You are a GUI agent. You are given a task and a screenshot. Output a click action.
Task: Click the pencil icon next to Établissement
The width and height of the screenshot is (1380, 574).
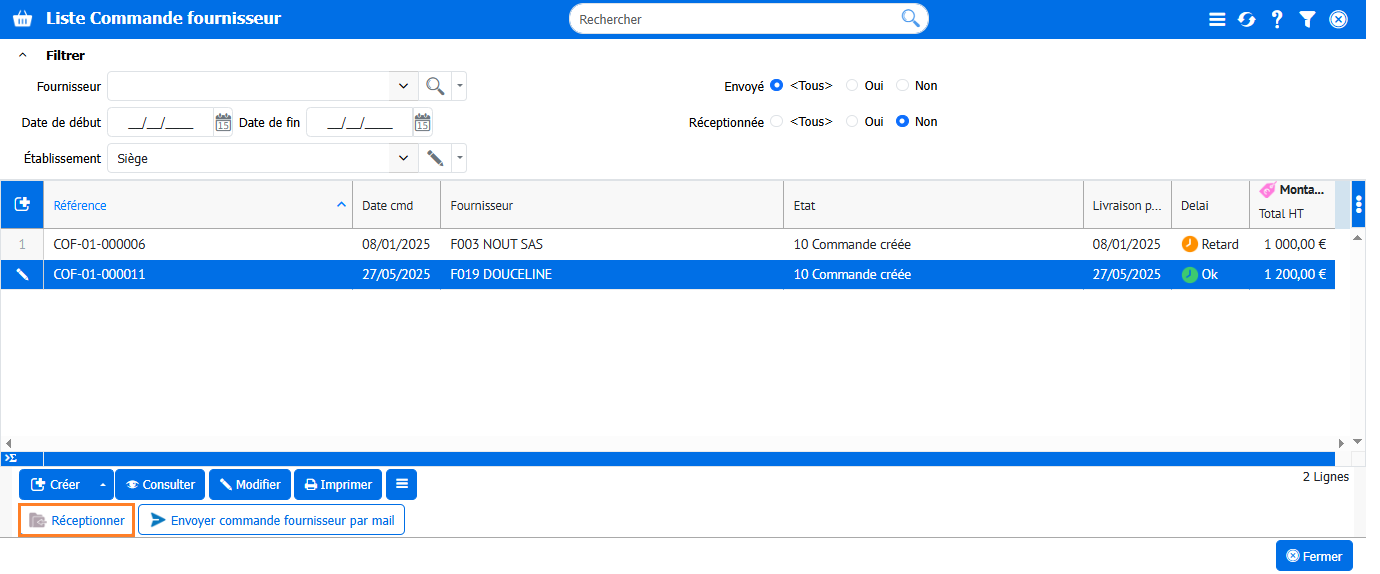(x=434, y=158)
